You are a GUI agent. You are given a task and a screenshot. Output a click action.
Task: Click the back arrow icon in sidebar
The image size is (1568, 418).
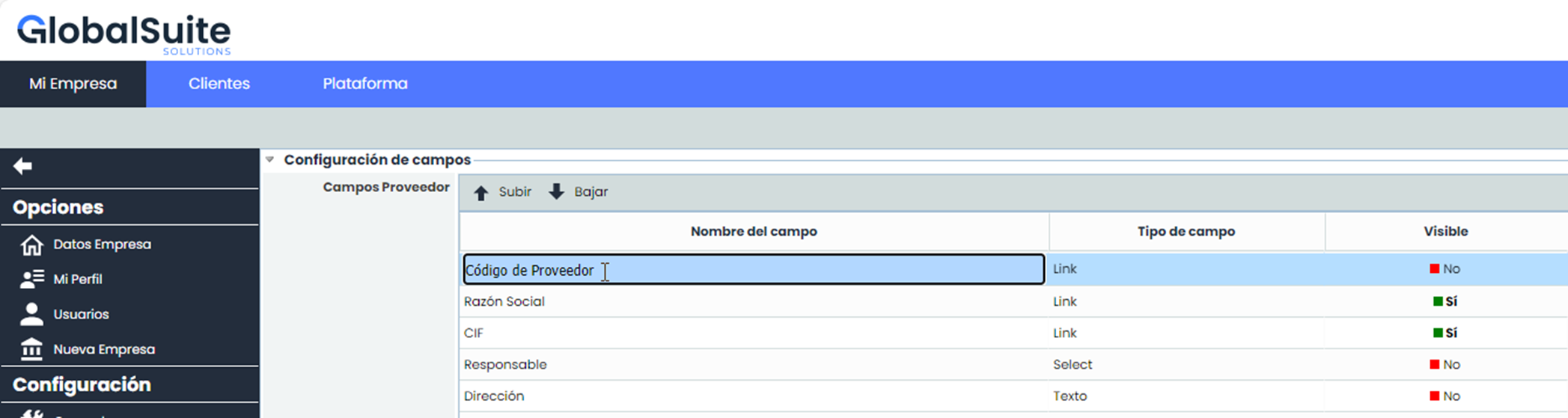22,166
